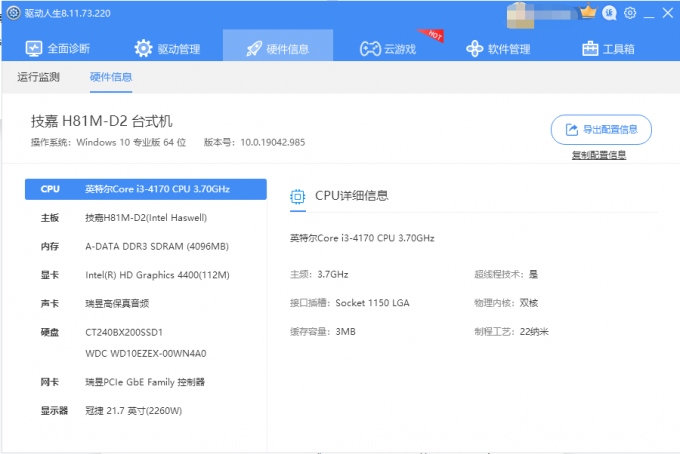Select the 显卡 Intel HD Graphics row
Image resolution: width=680 pixels, height=454 pixels.
pyautogui.click(x=145, y=275)
